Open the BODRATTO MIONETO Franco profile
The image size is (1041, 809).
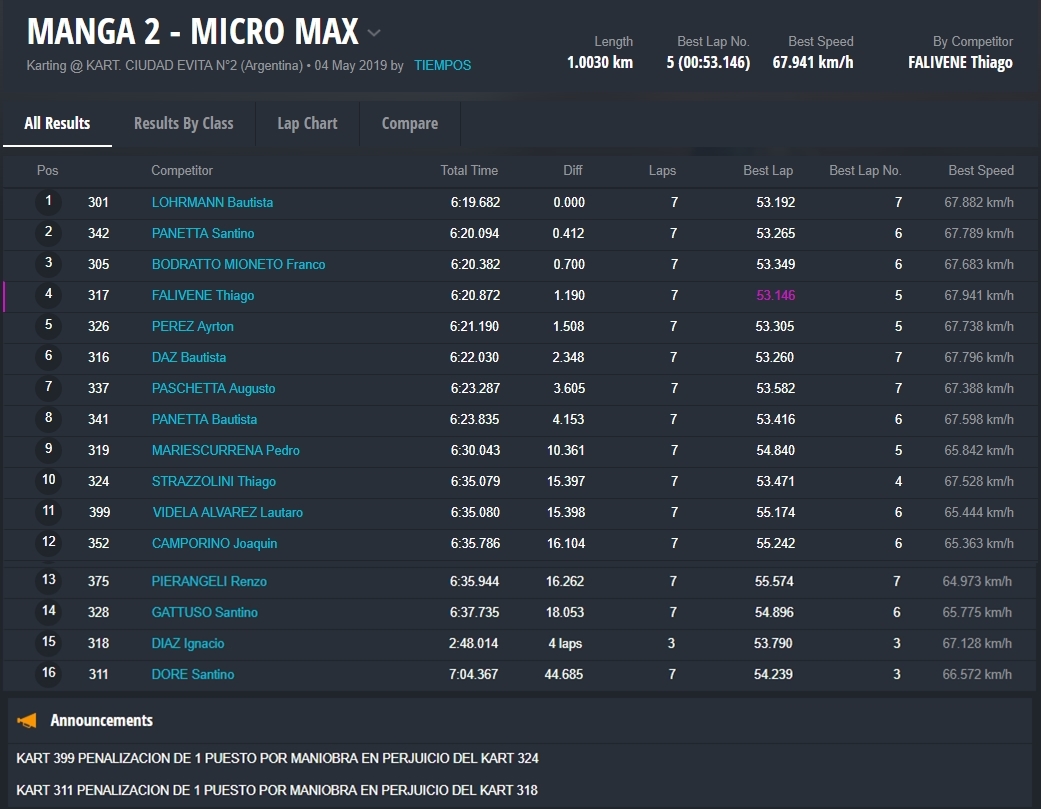(x=238, y=264)
